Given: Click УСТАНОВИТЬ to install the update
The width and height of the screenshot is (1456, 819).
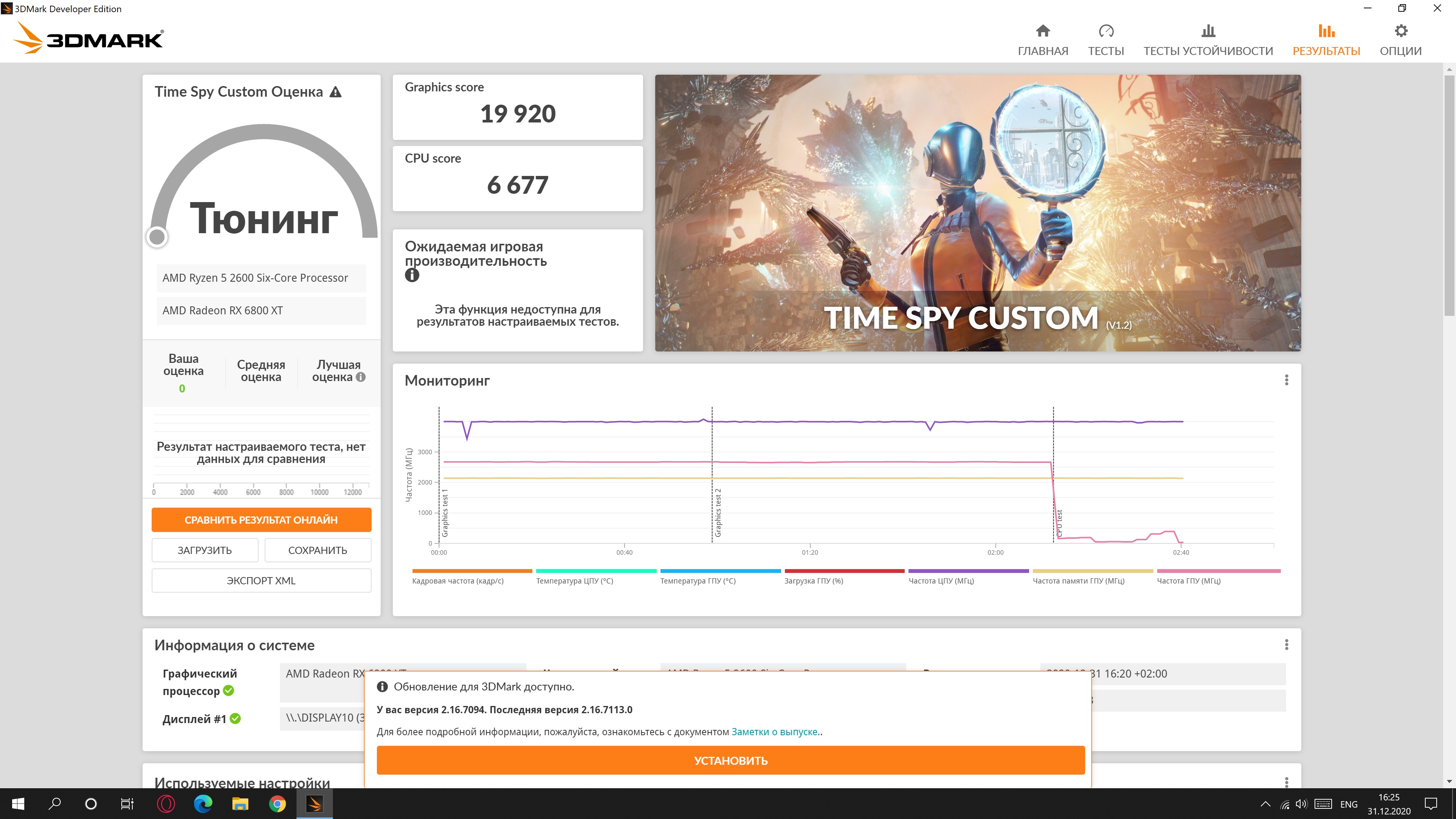Looking at the screenshot, I should 730,761.
